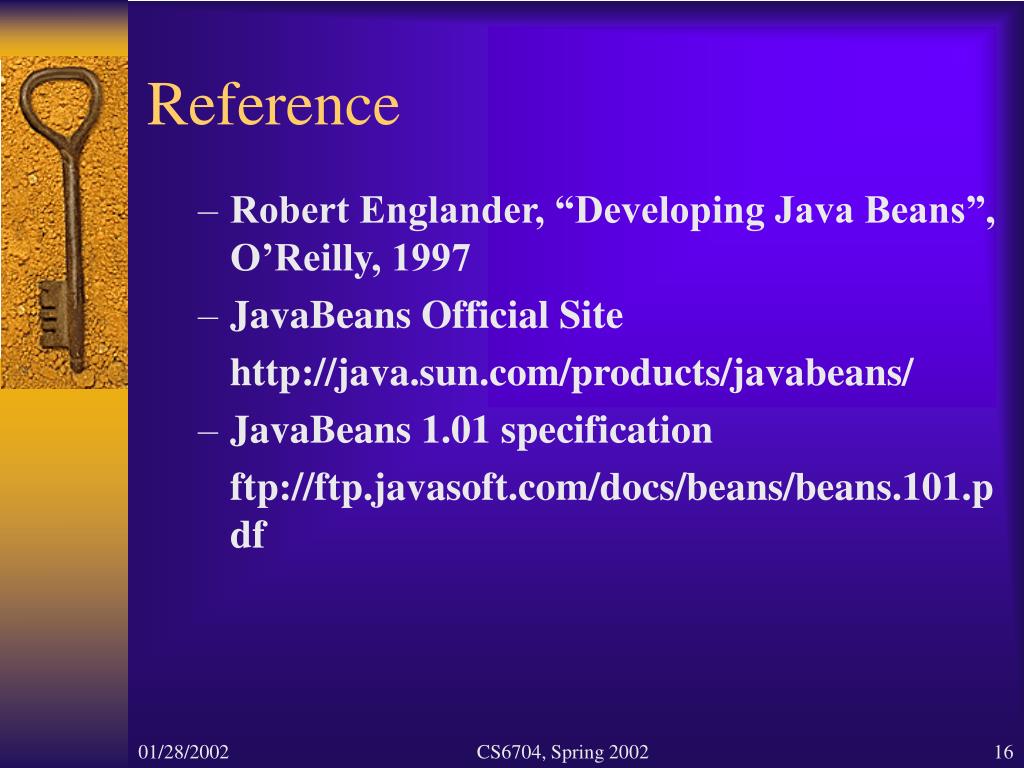Screen dimensions: 1024x768
Task: Click the 'JavaBeans 1.01 specification' bullet
Action: pyautogui.click(x=471, y=430)
